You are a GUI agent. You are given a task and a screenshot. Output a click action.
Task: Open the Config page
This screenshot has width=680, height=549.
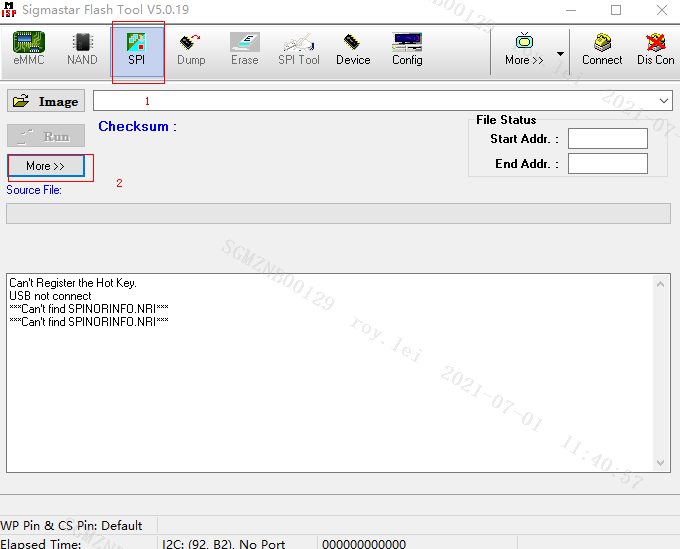tap(407, 49)
